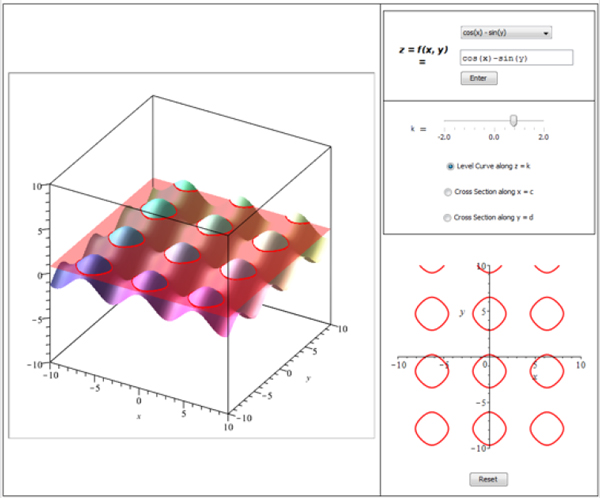Screen dimensions: 600x498
Task: Click the Reset button below the plot
Action: tap(488, 480)
